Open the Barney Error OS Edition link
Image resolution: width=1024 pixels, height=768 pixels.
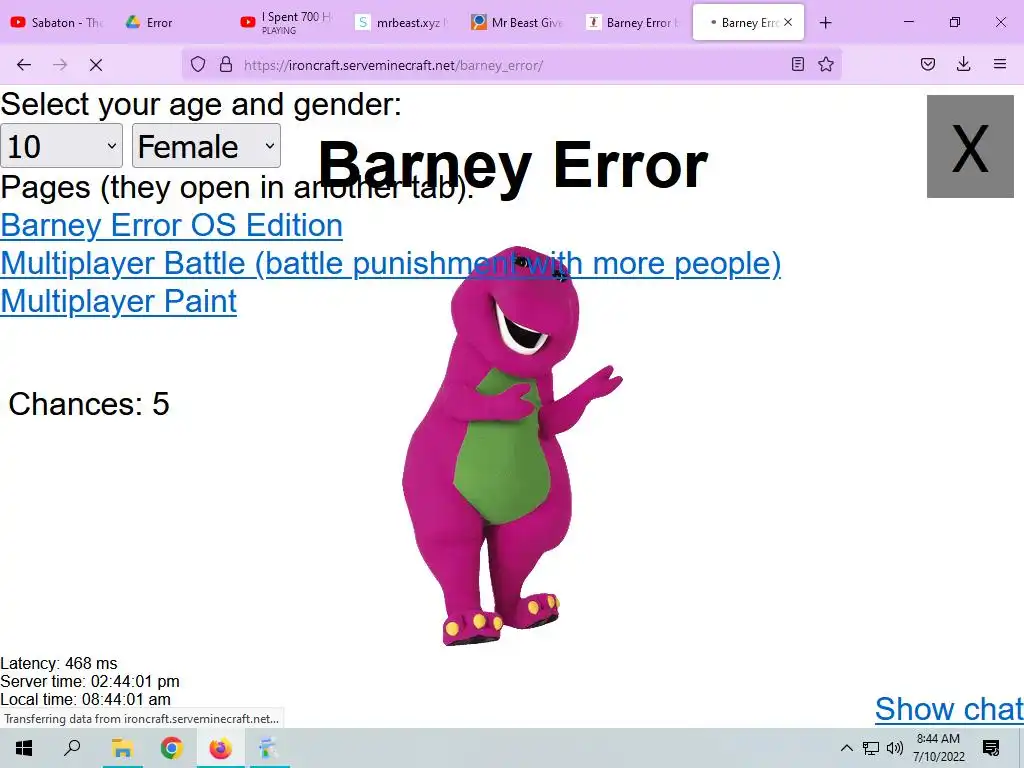171,225
